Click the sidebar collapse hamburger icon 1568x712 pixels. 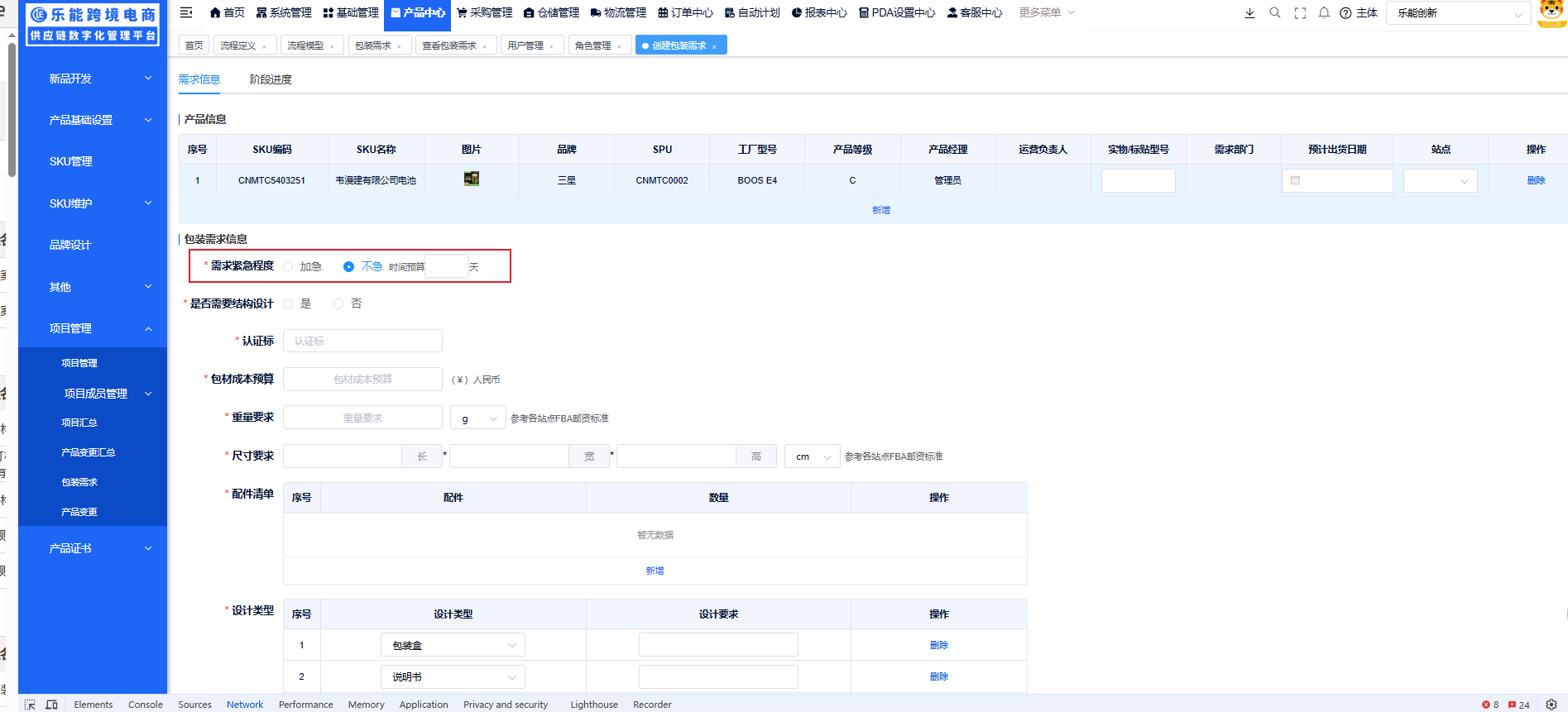[186, 12]
